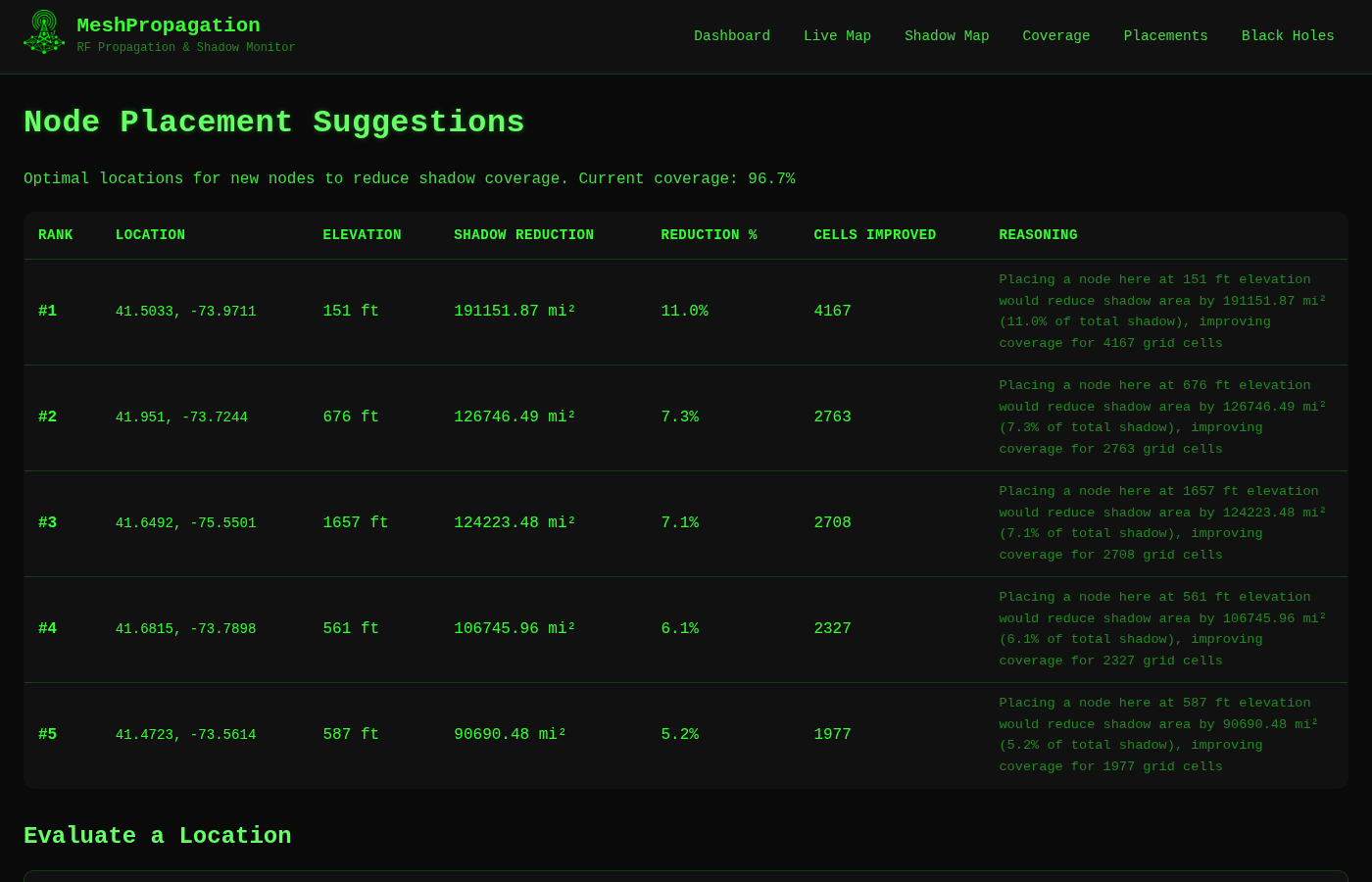Click shadow reduction 124223.48 mi² in the table cell

click(514, 523)
